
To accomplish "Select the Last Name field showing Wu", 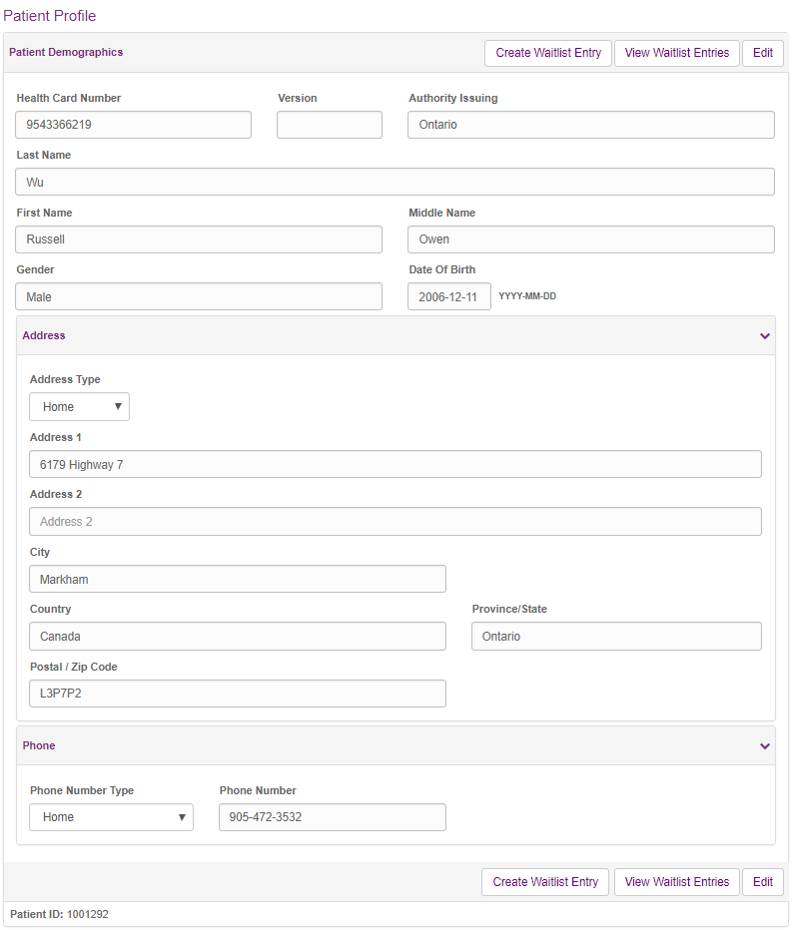I will [395, 181].
